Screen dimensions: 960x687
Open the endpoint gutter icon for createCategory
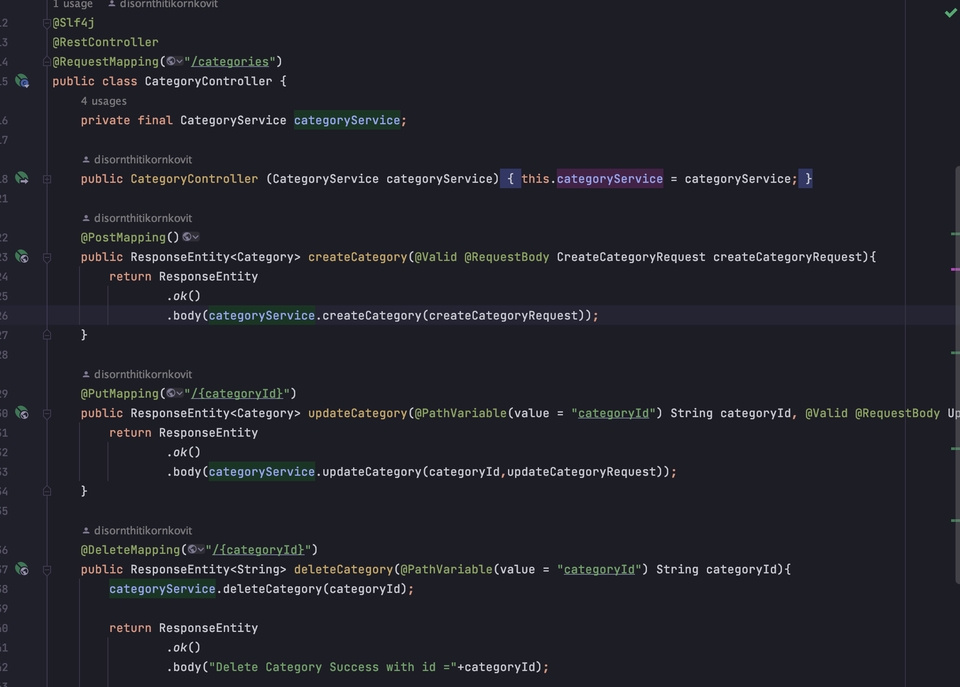22,257
